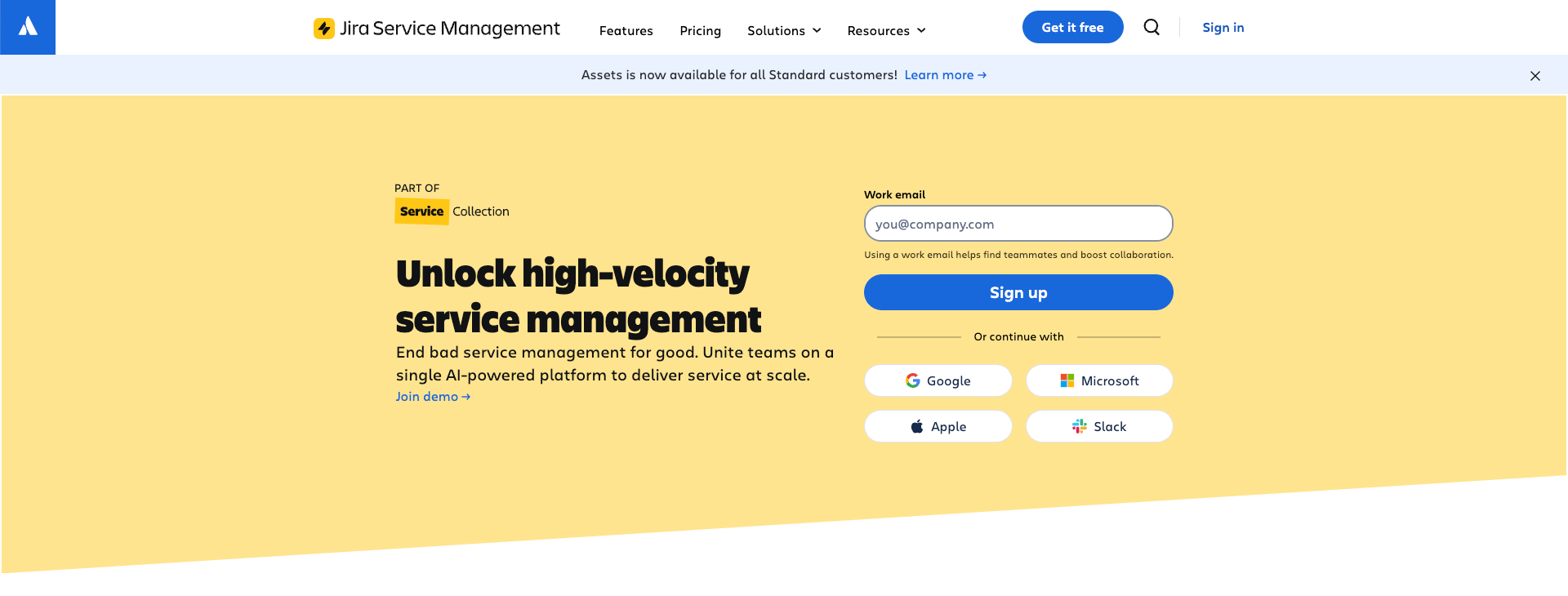Dismiss the Assets announcement banner
This screenshot has width=1568, height=596.
pyautogui.click(x=1535, y=75)
